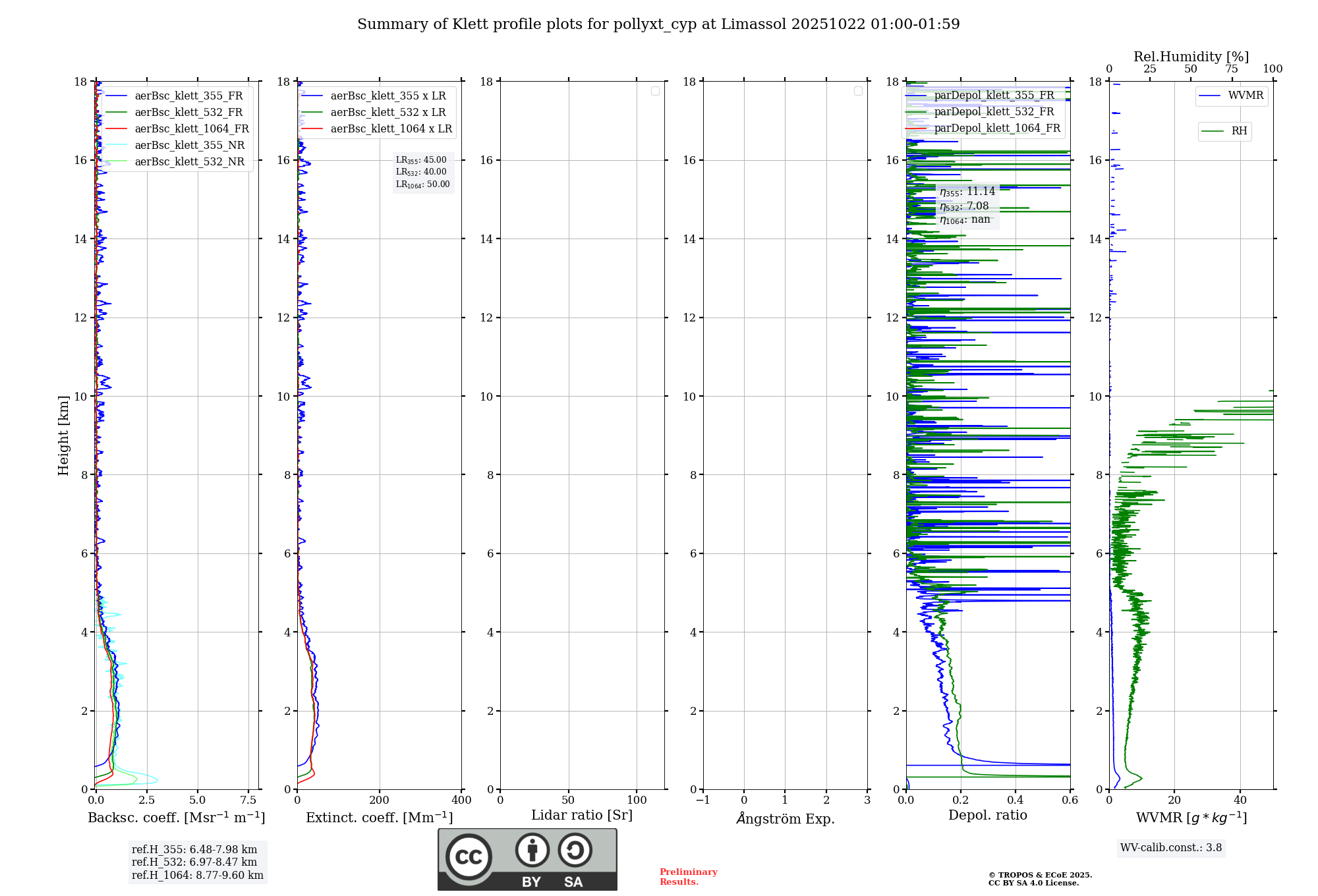Click the empty legend box in the Ångström Exp. panel

point(858,91)
